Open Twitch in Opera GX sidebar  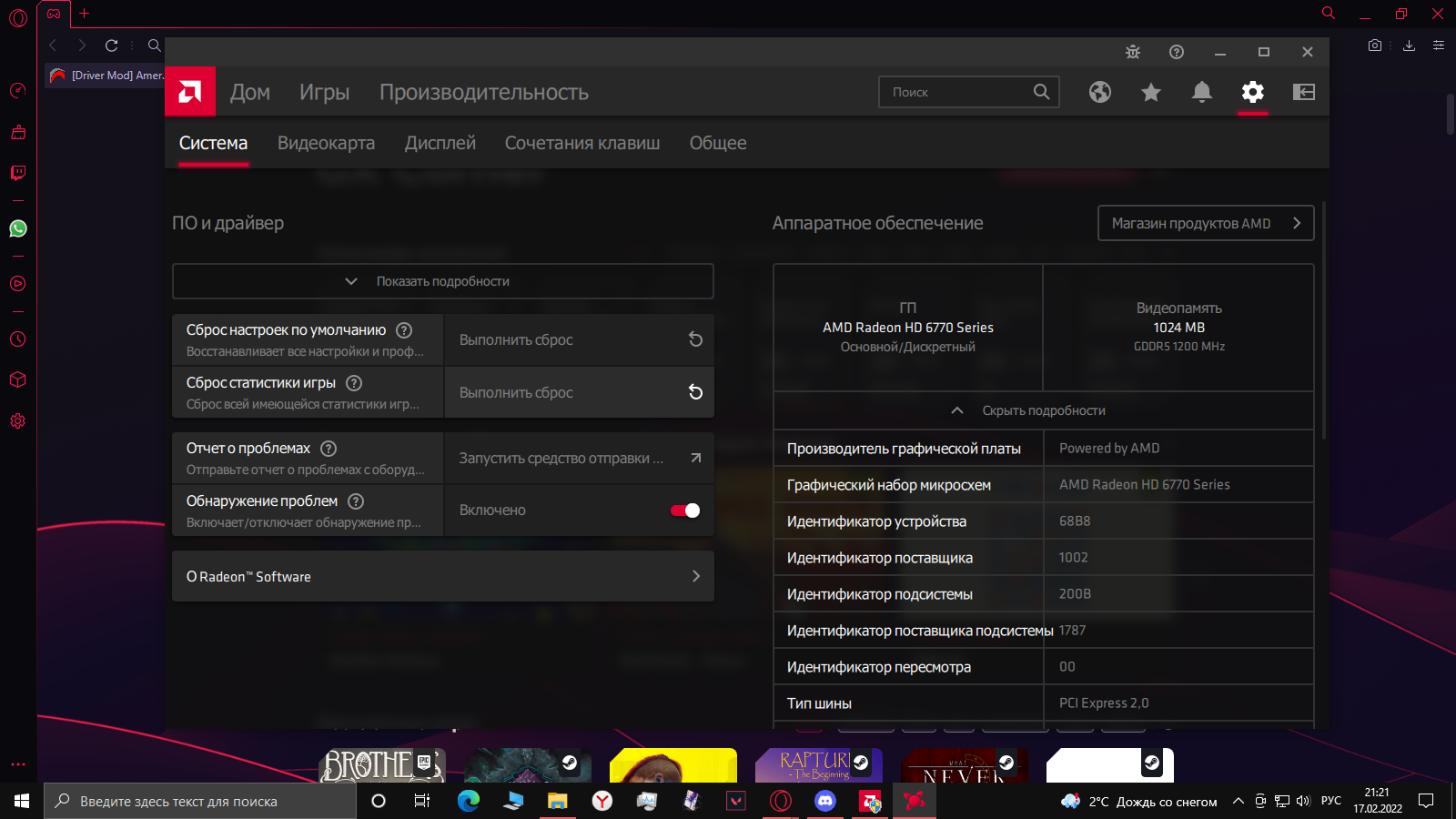[18, 173]
